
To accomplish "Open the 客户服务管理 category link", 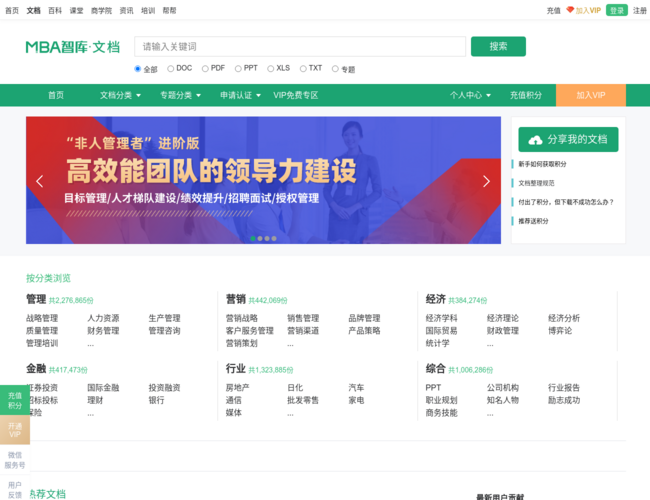I will tap(250, 331).
